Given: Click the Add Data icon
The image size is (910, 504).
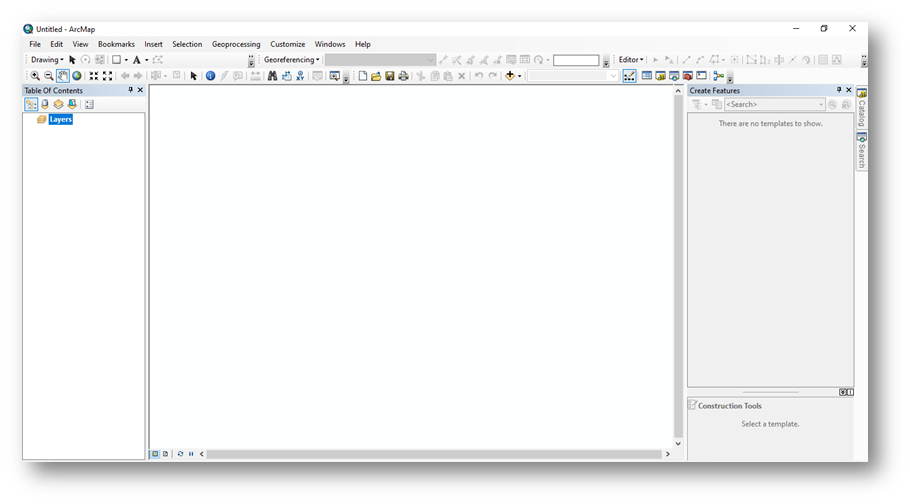Looking at the screenshot, I should point(510,75).
